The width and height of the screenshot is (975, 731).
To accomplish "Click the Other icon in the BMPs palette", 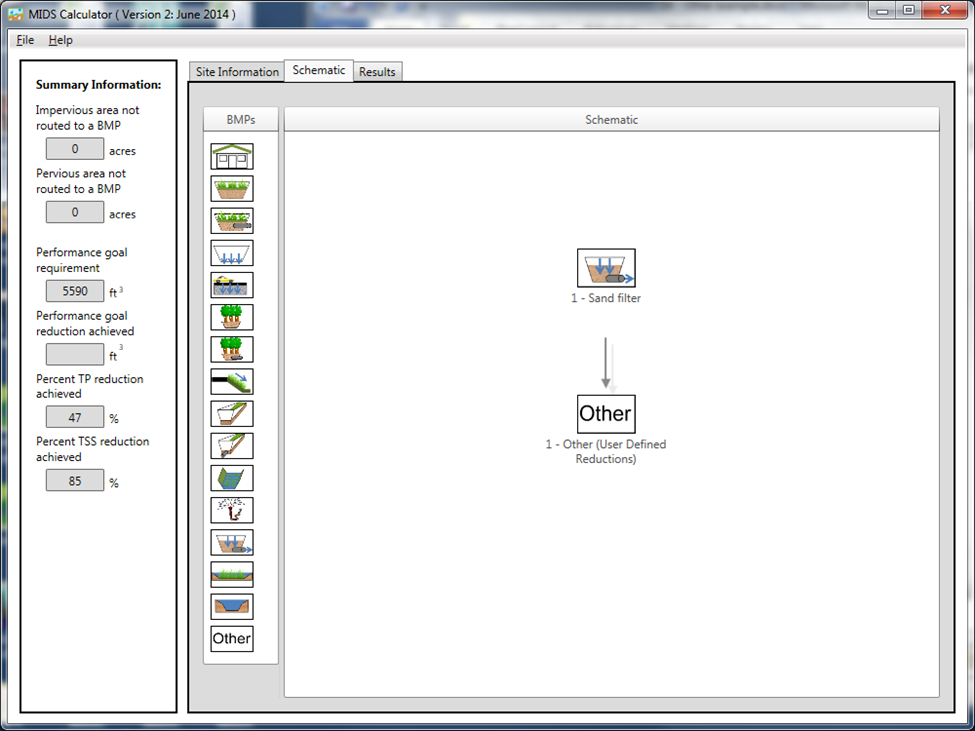I will (x=232, y=638).
